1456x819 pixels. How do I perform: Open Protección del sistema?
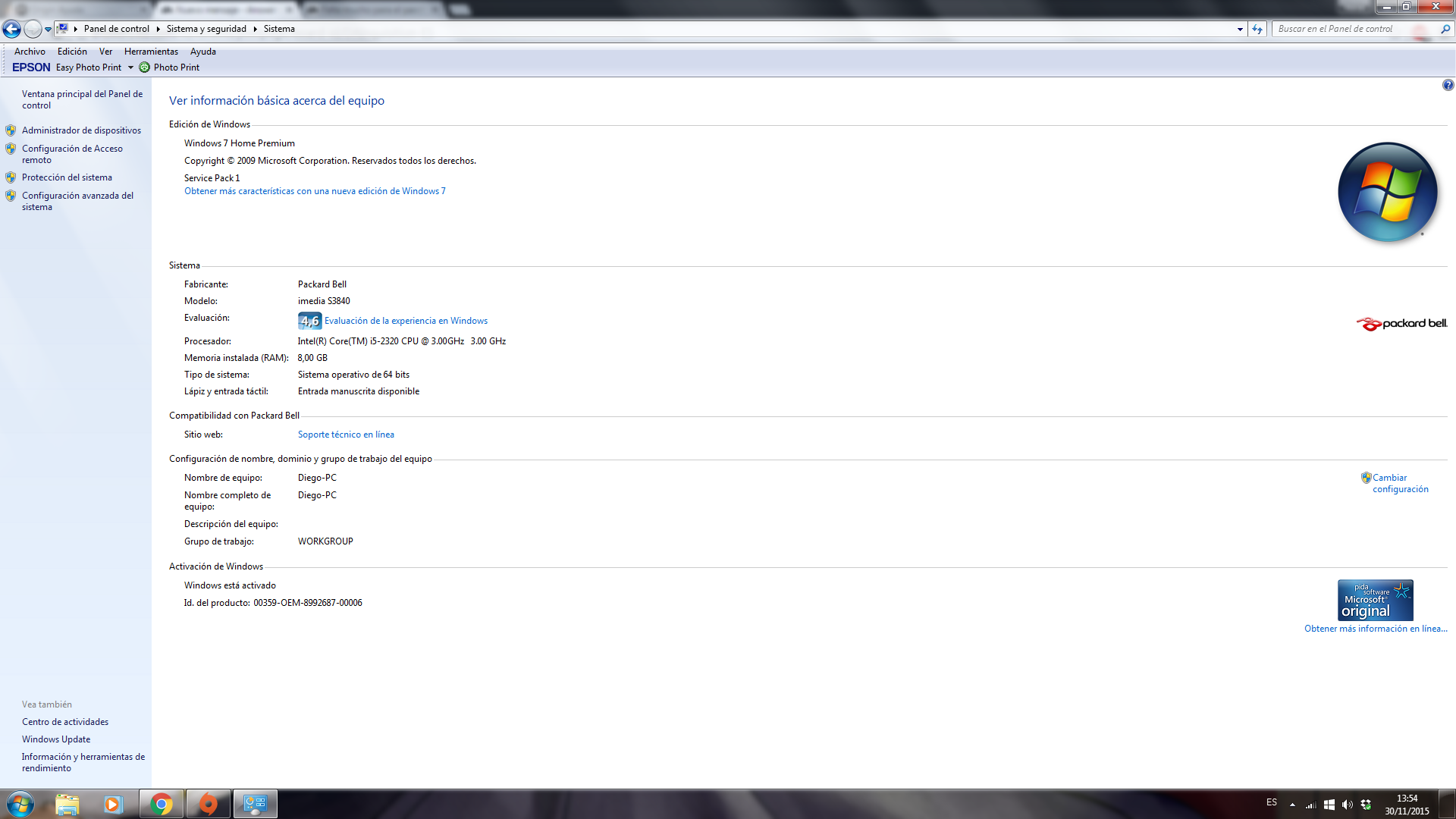(67, 177)
